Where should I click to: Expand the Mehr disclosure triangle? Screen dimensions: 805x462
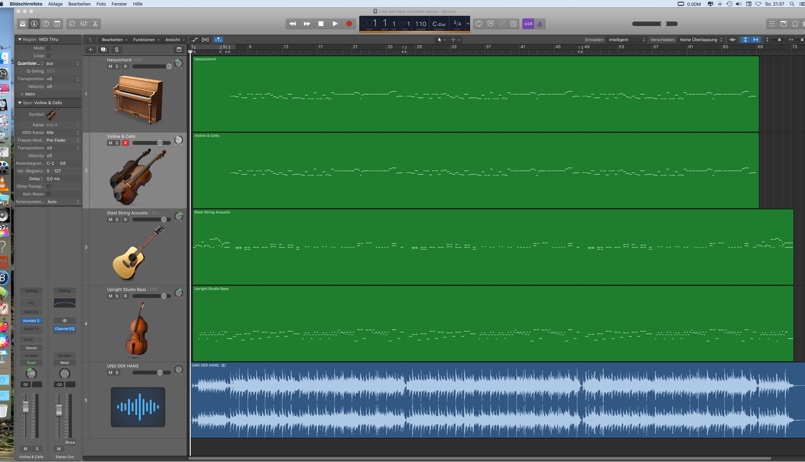pyautogui.click(x=22, y=94)
